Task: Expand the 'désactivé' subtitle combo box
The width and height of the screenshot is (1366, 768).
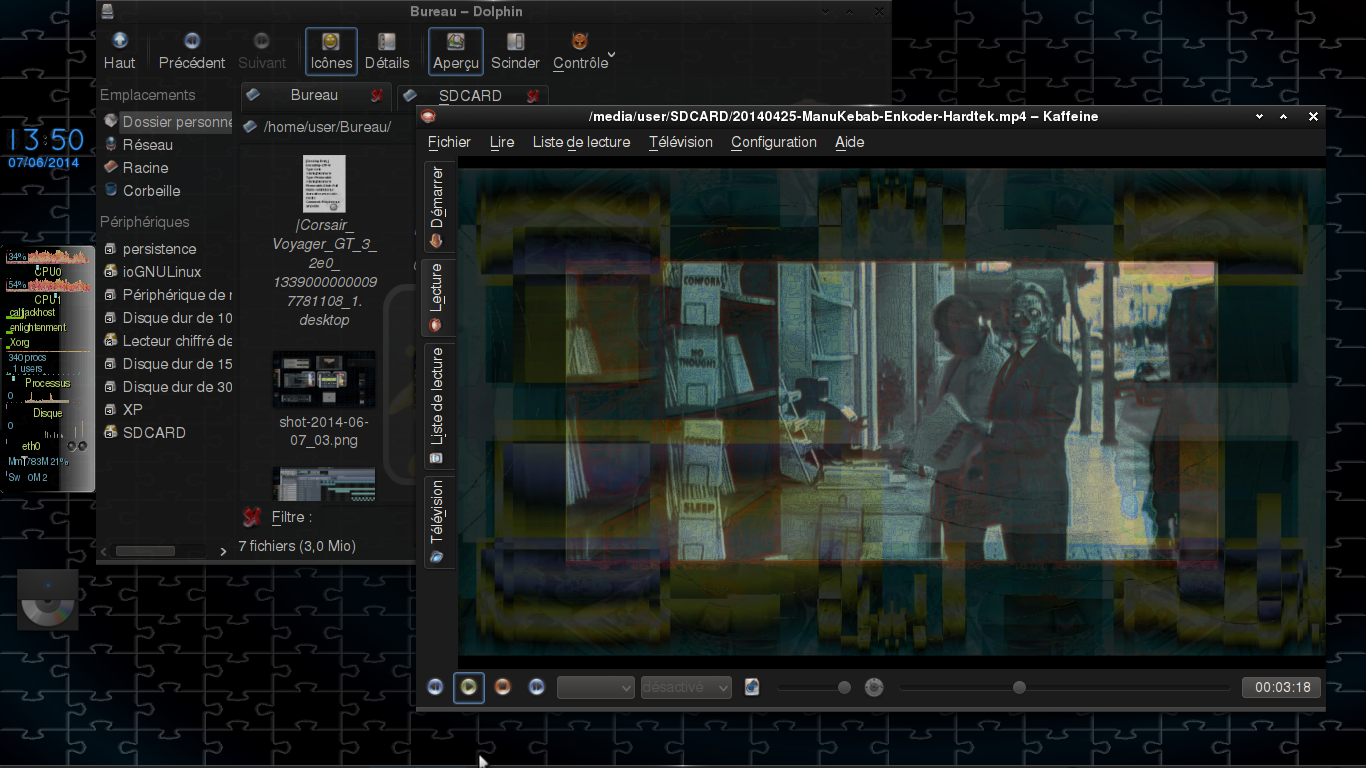Action: pos(686,688)
